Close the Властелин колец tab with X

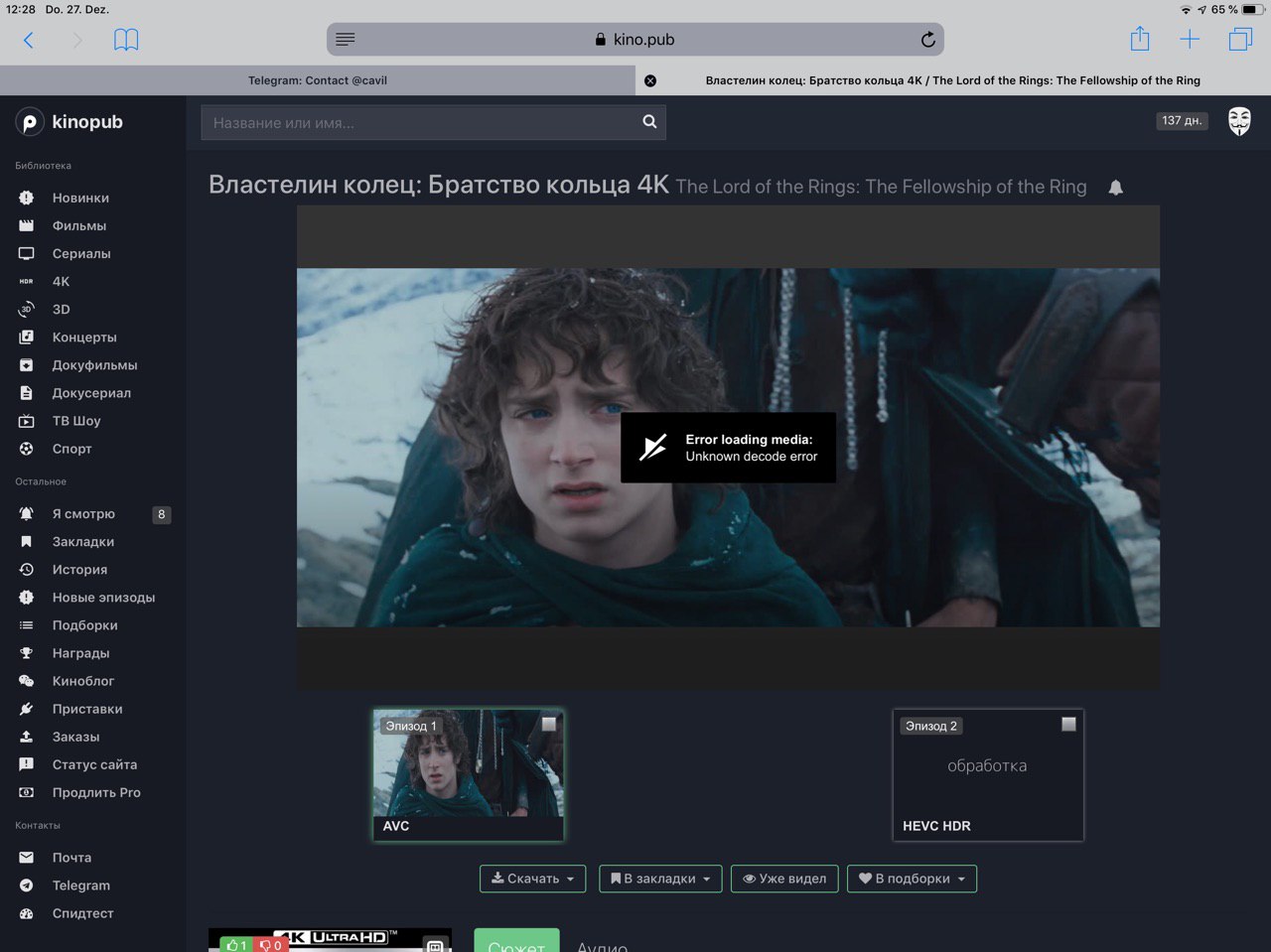coord(650,80)
